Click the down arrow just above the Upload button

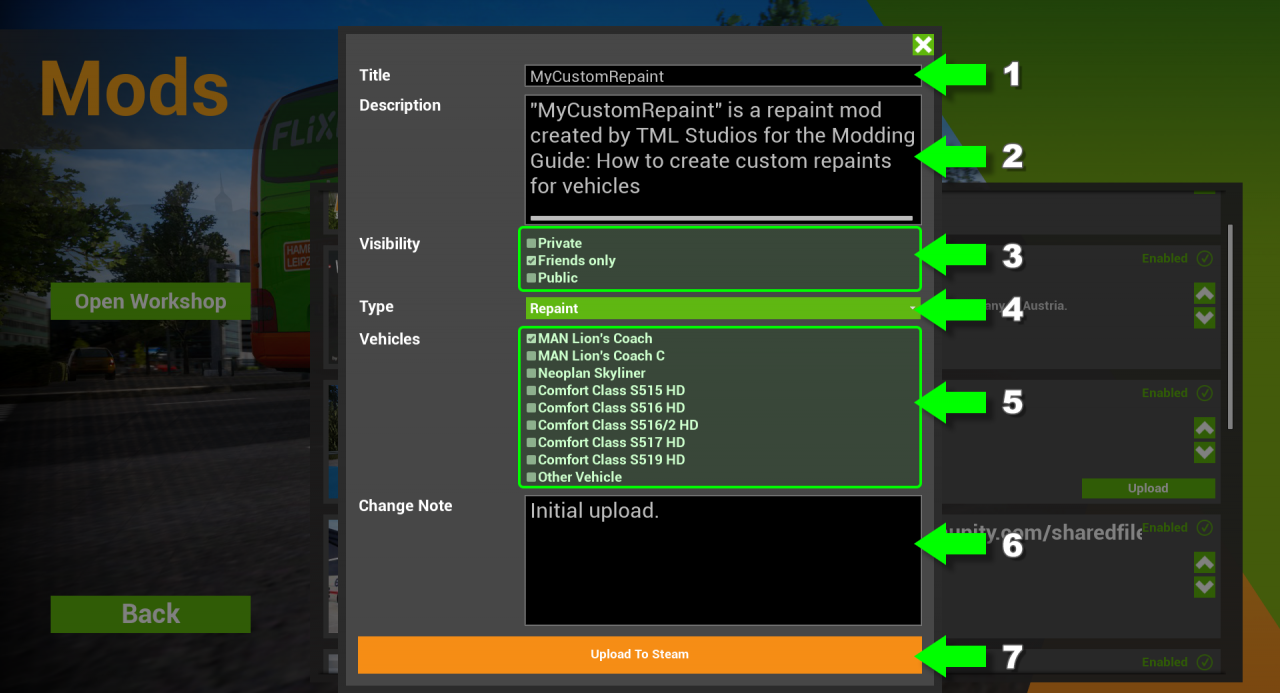click(x=1204, y=452)
